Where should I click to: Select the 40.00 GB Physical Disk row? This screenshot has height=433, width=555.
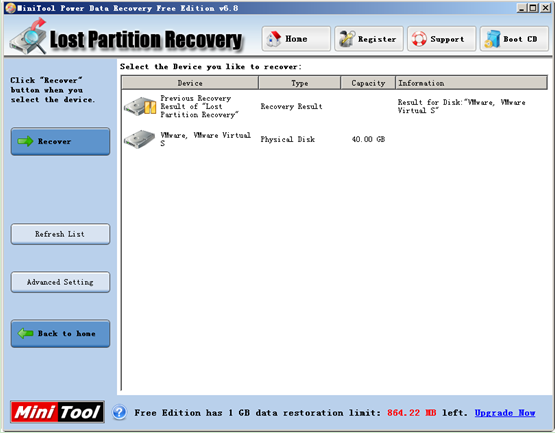334,139
